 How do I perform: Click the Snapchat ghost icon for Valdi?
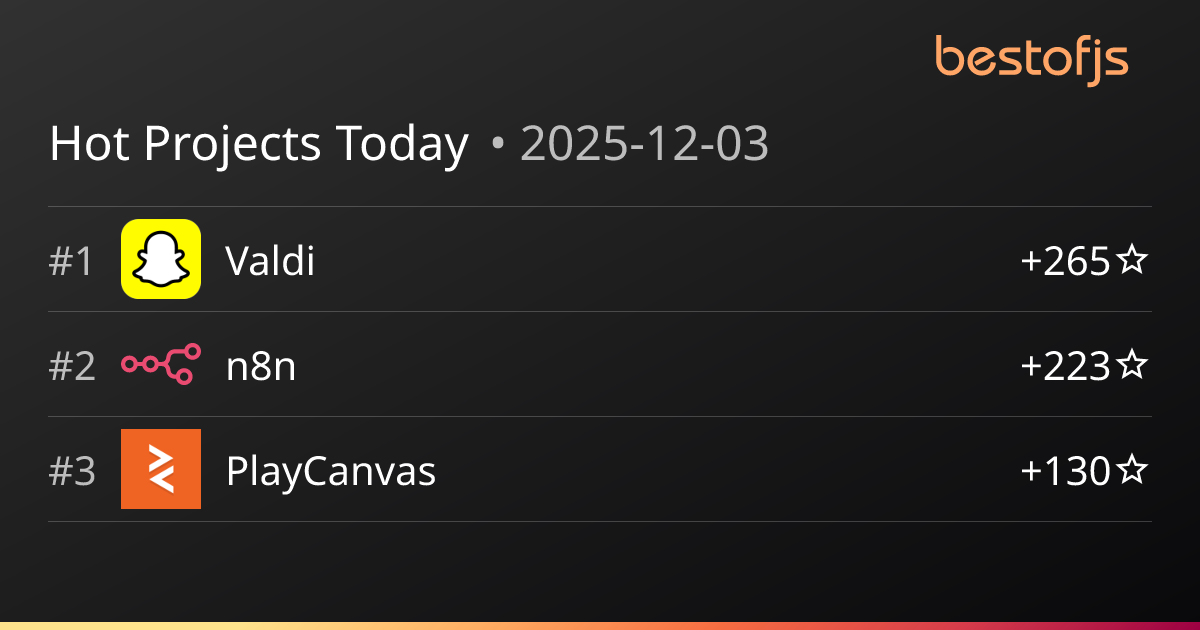click(x=161, y=259)
